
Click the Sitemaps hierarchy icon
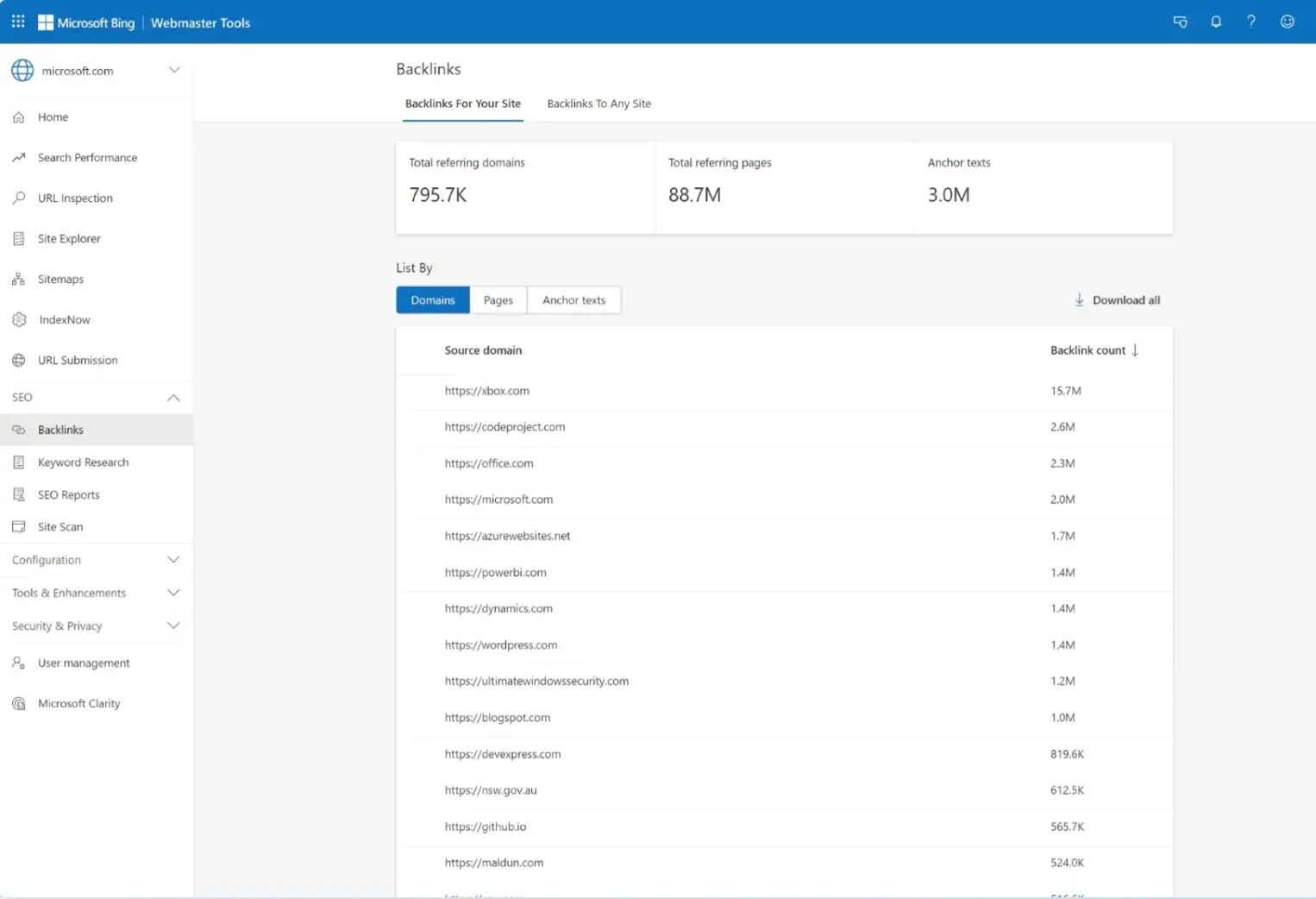click(19, 280)
